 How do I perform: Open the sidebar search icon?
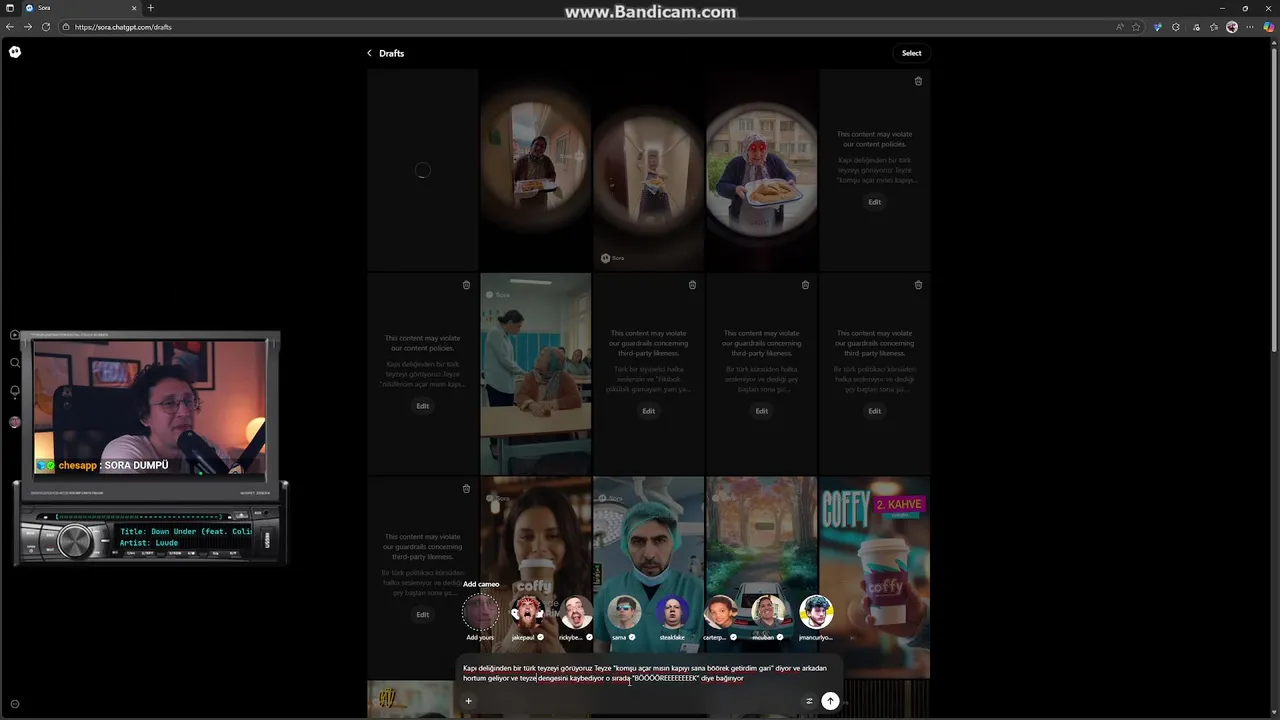point(15,363)
